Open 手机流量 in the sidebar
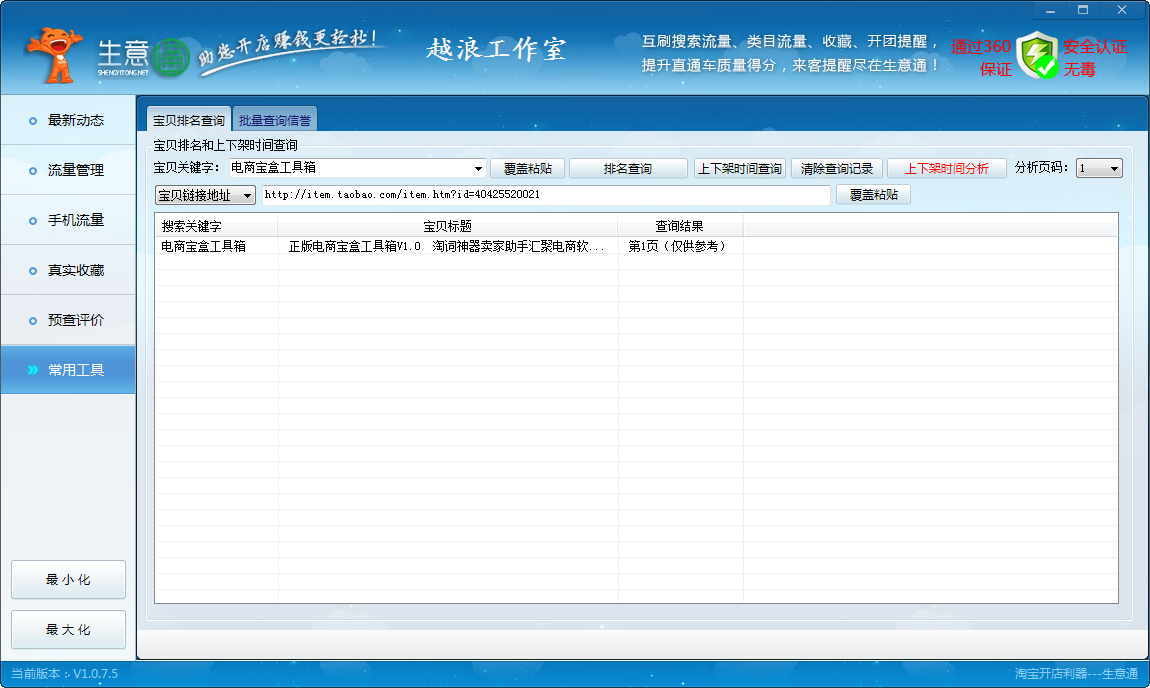Image resolution: width=1150 pixels, height=688 pixels. [x=68, y=220]
